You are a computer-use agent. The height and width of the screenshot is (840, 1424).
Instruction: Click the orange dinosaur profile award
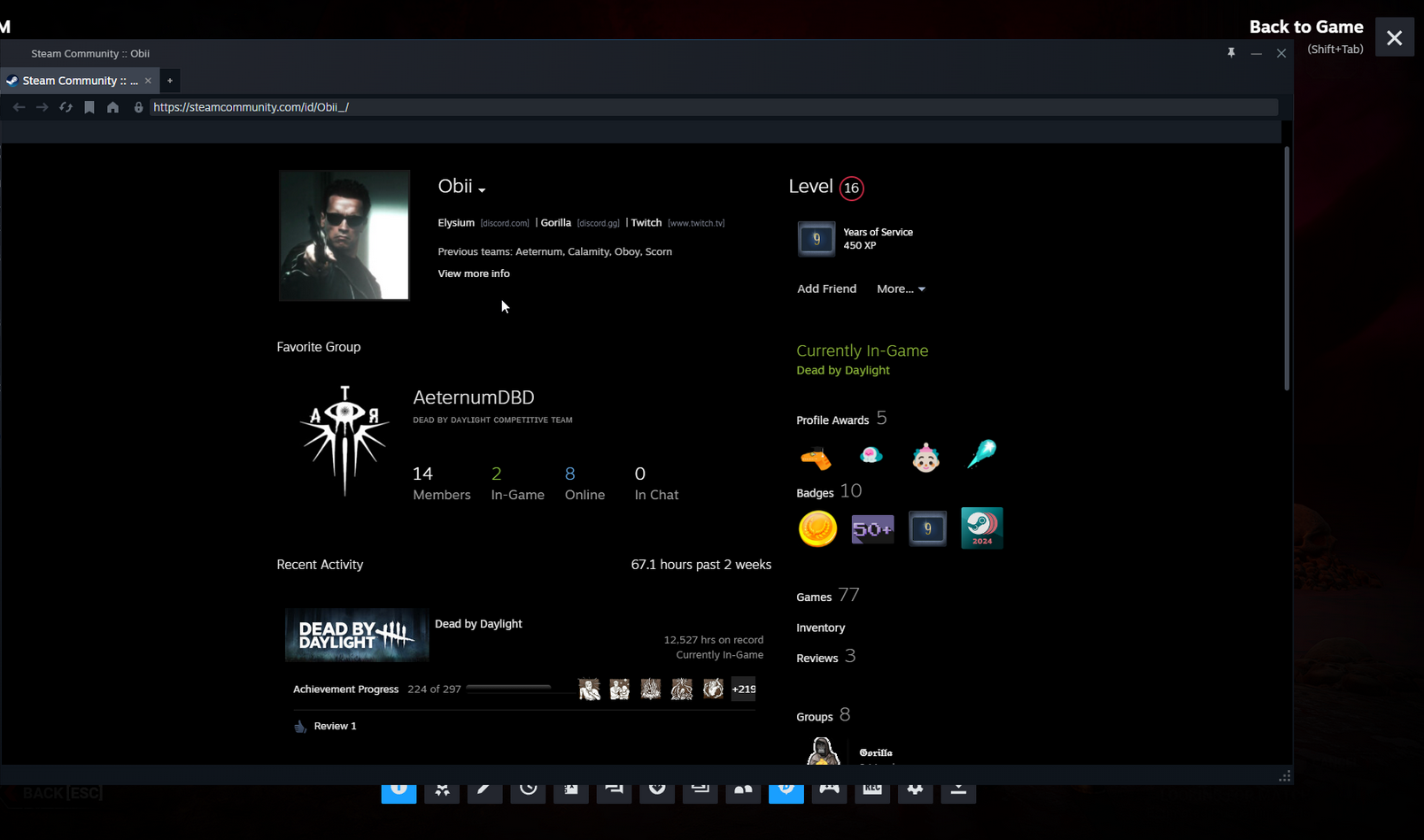point(816,457)
